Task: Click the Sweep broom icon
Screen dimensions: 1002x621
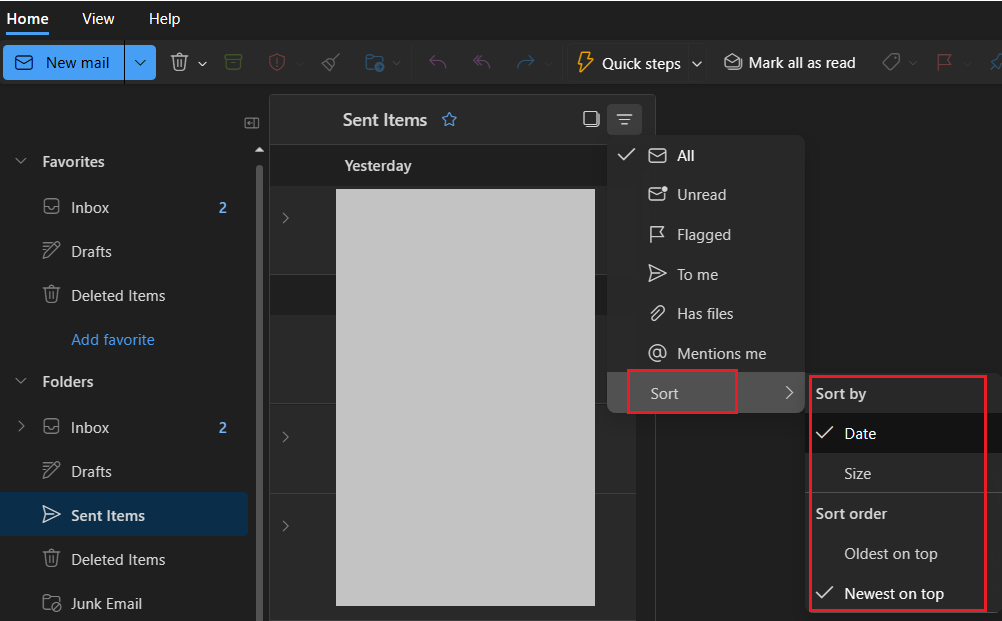Action: [x=330, y=63]
